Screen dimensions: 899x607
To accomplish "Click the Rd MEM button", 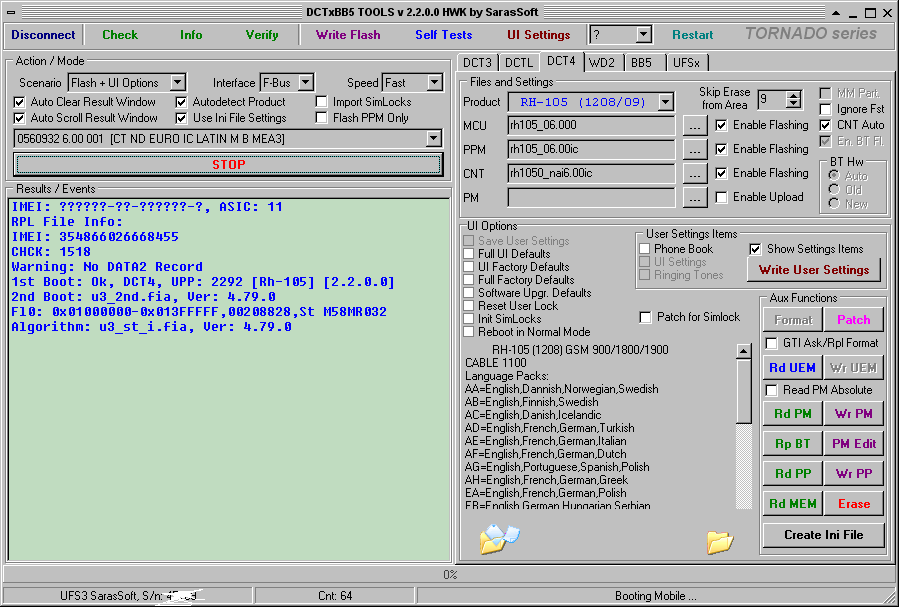I will pyautogui.click(x=792, y=504).
